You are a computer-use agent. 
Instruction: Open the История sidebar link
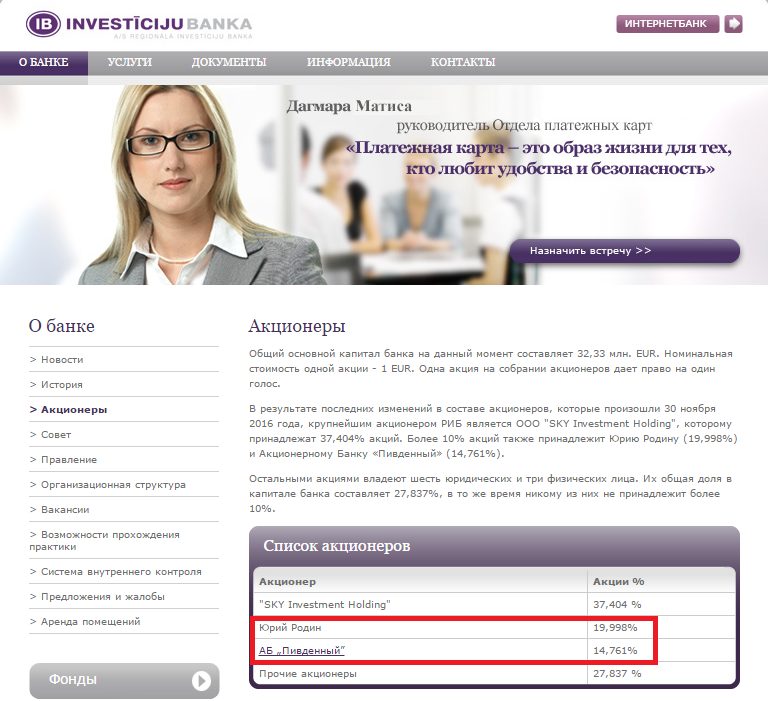pyautogui.click(x=62, y=384)
